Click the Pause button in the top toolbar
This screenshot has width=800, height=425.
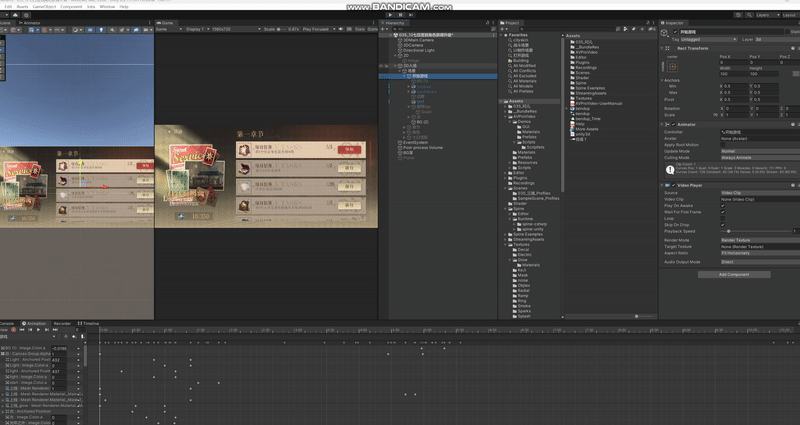click(401, 15)
